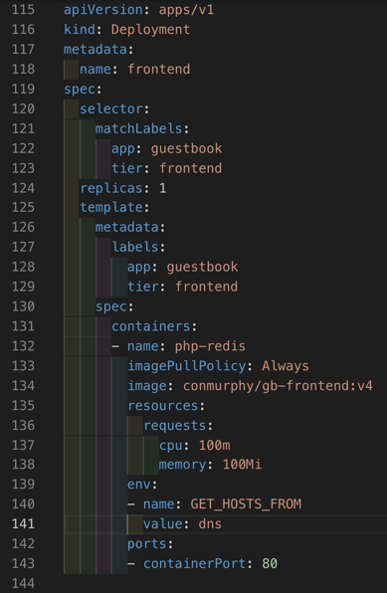Place cursor on template key
This screenshot has width=387, height=593.
pos(111,208)
